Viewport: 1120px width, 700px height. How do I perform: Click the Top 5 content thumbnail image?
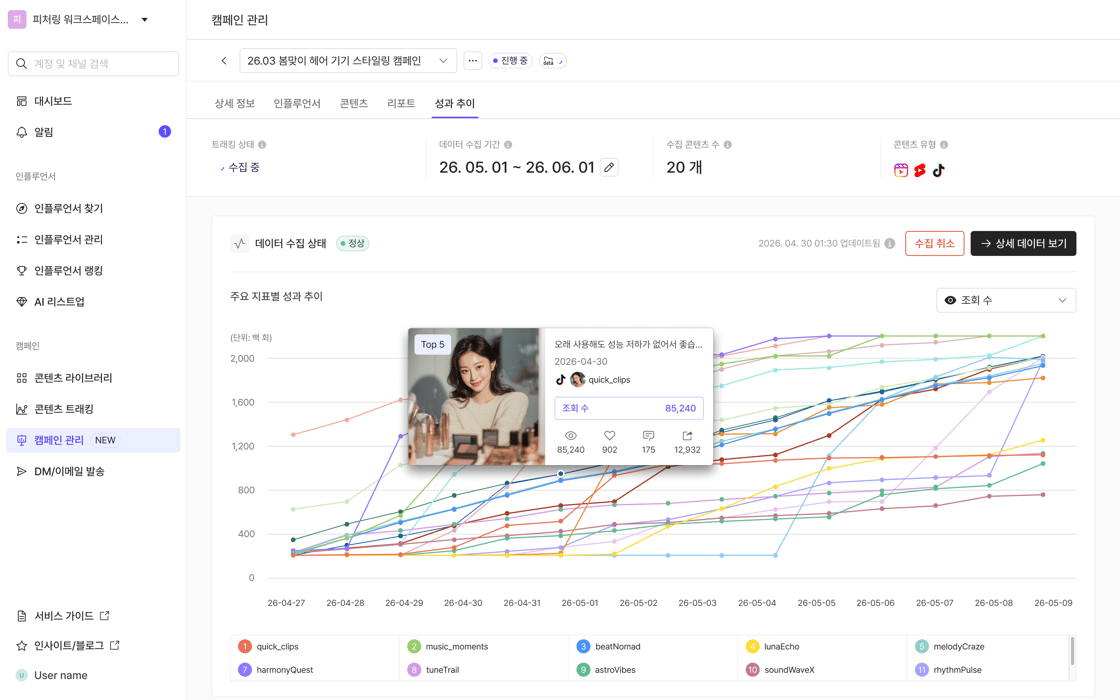(472, 396)
